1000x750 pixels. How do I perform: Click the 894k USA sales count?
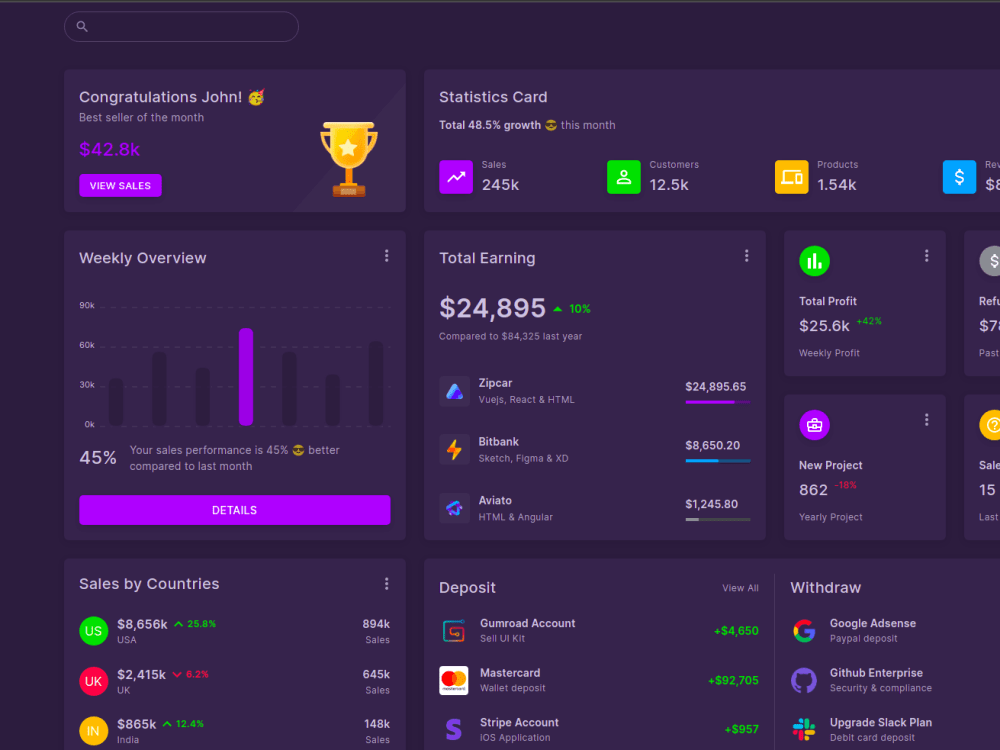tap(376, 624)
